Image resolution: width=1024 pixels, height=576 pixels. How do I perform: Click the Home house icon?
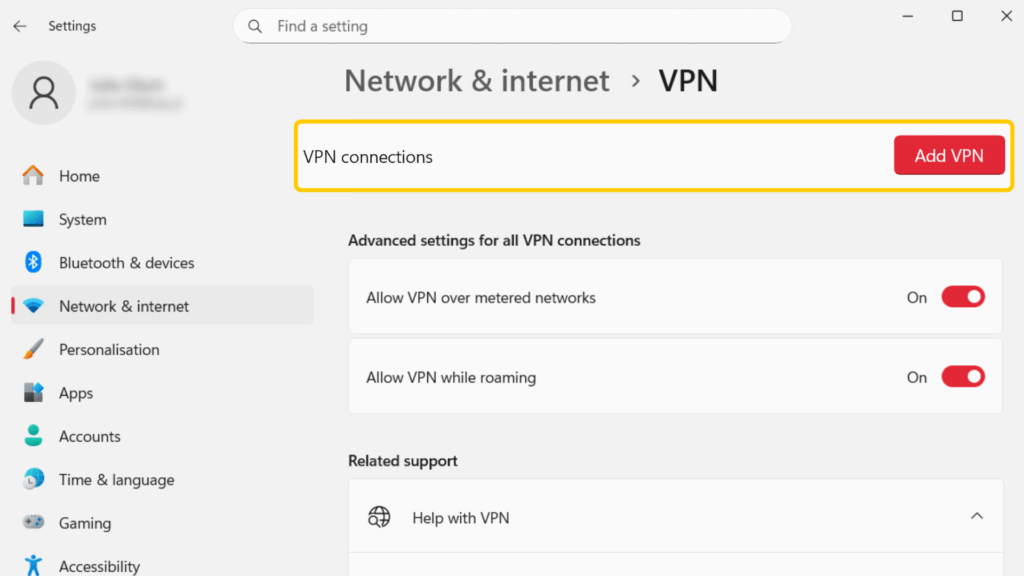(x=34, y=176)
